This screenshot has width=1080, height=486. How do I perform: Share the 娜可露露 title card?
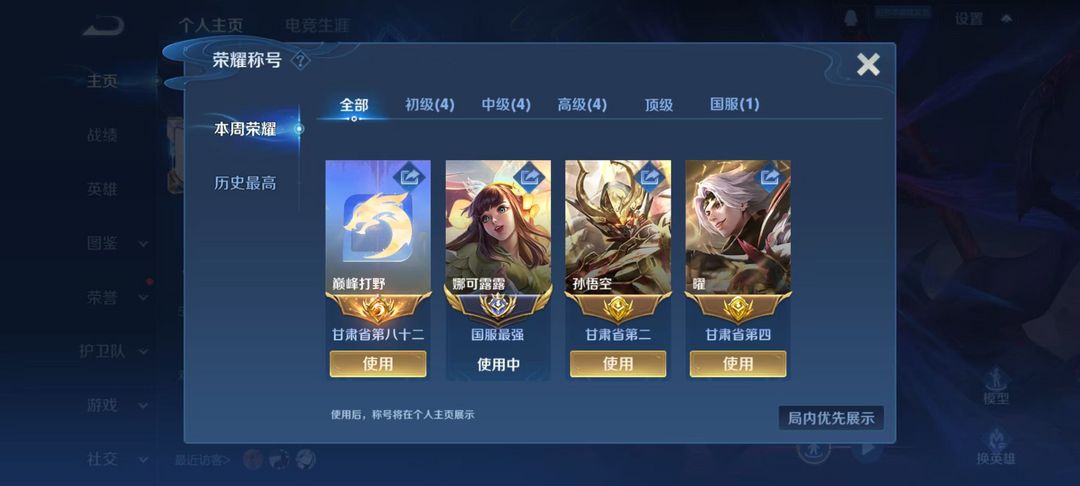pyautogui.click(x=530, y=178)
